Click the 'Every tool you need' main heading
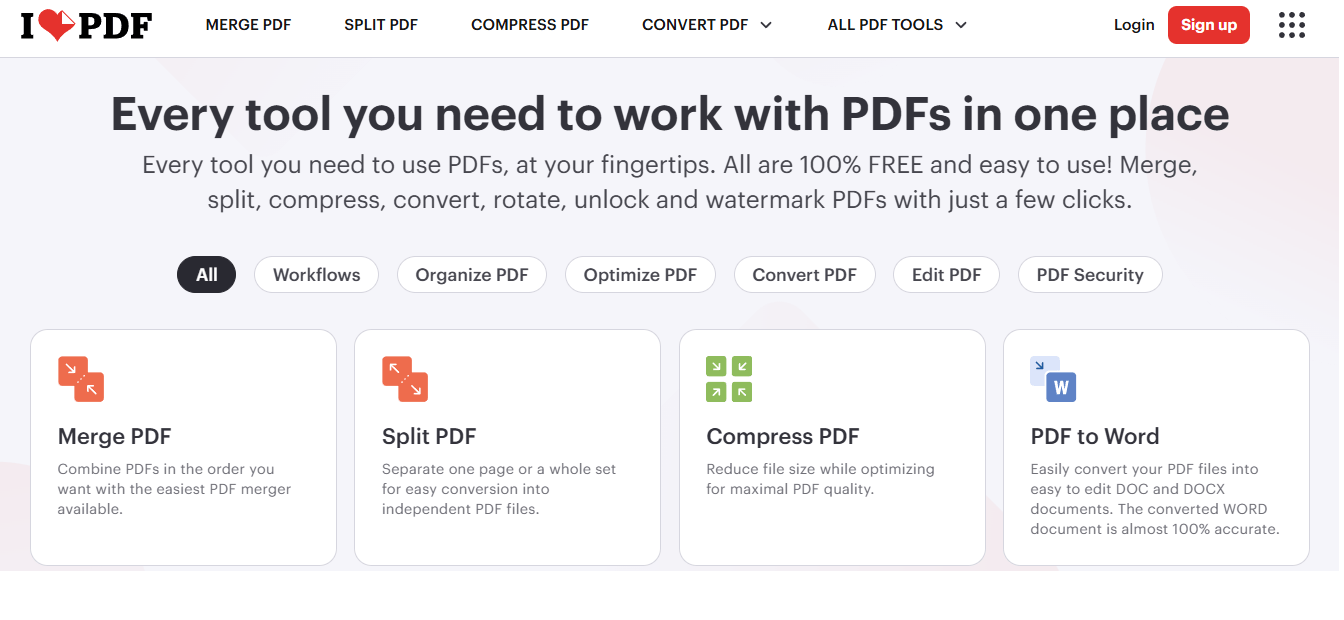Screen dimensions: 1344x620 [670, 114]
